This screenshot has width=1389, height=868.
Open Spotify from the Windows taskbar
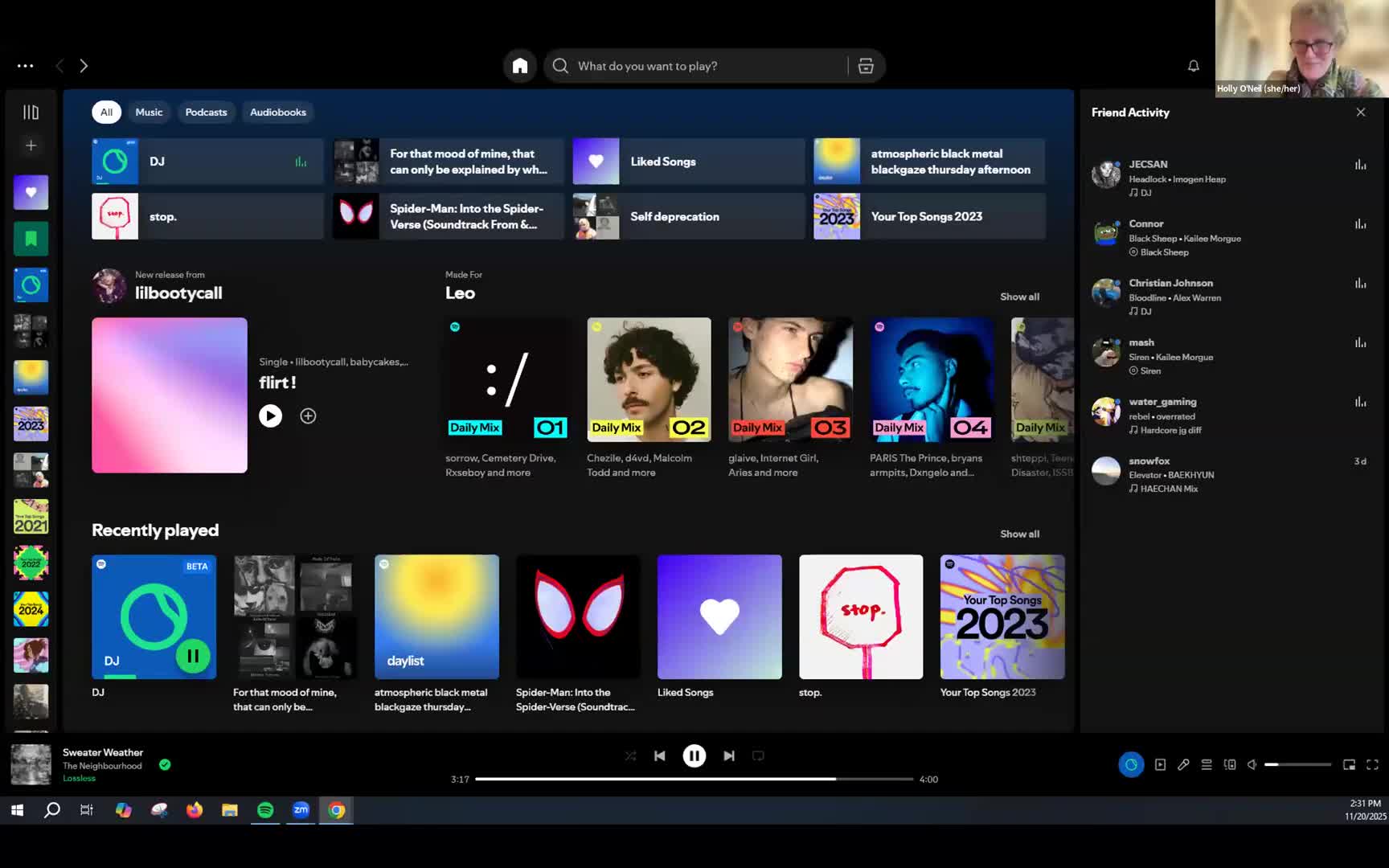[x=265, y=810]
